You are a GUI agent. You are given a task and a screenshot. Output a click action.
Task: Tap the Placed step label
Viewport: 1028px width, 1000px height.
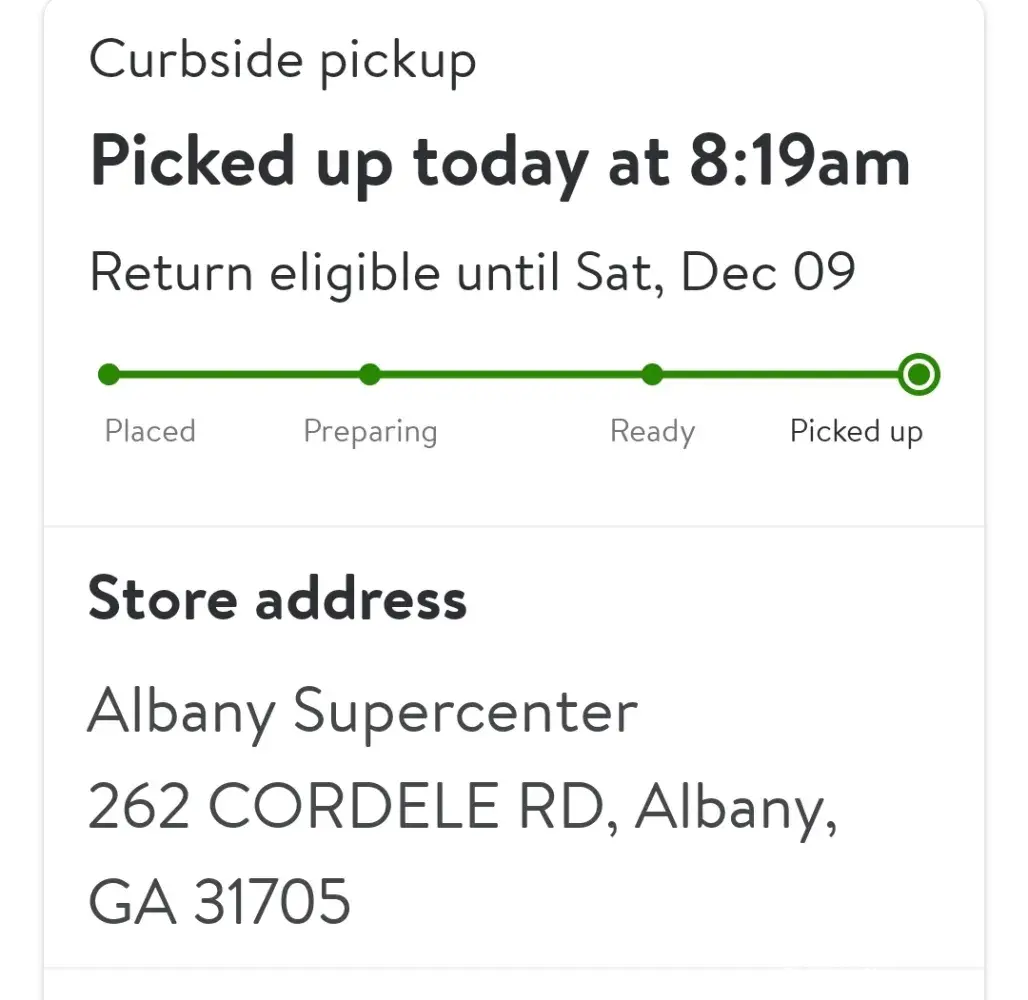click(150, 431)
